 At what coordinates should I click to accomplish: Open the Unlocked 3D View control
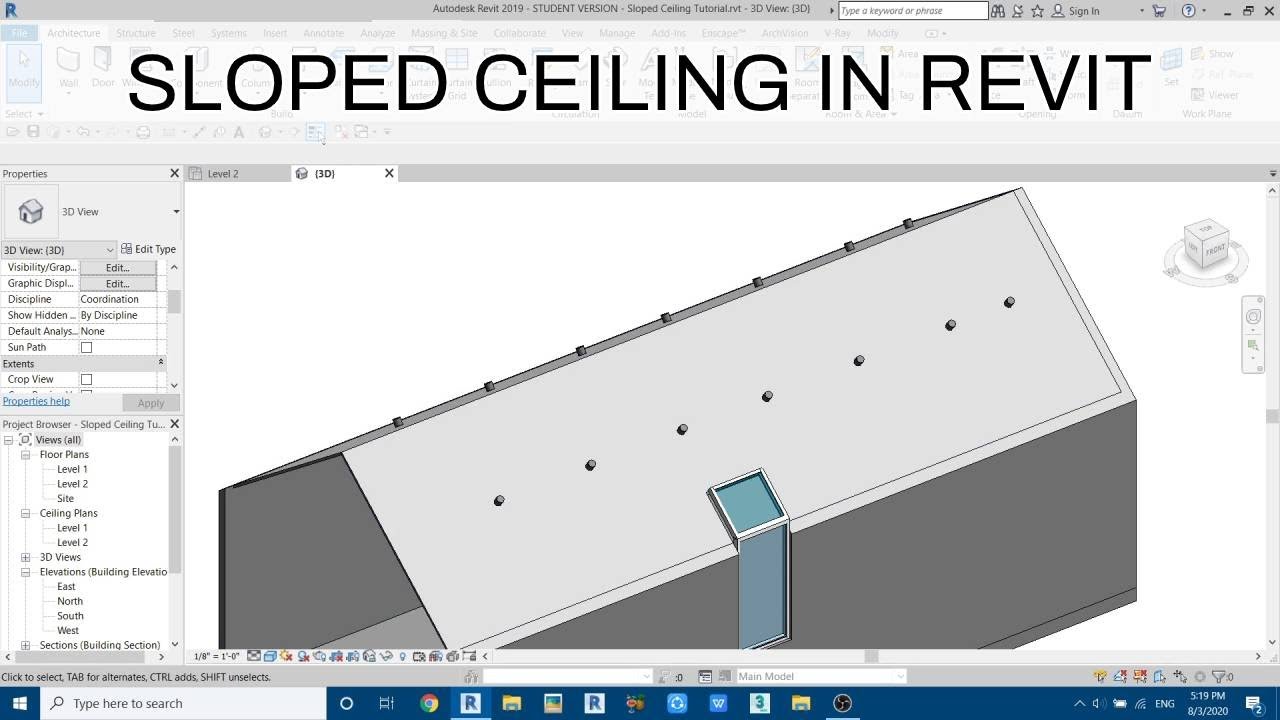[369, 656]
